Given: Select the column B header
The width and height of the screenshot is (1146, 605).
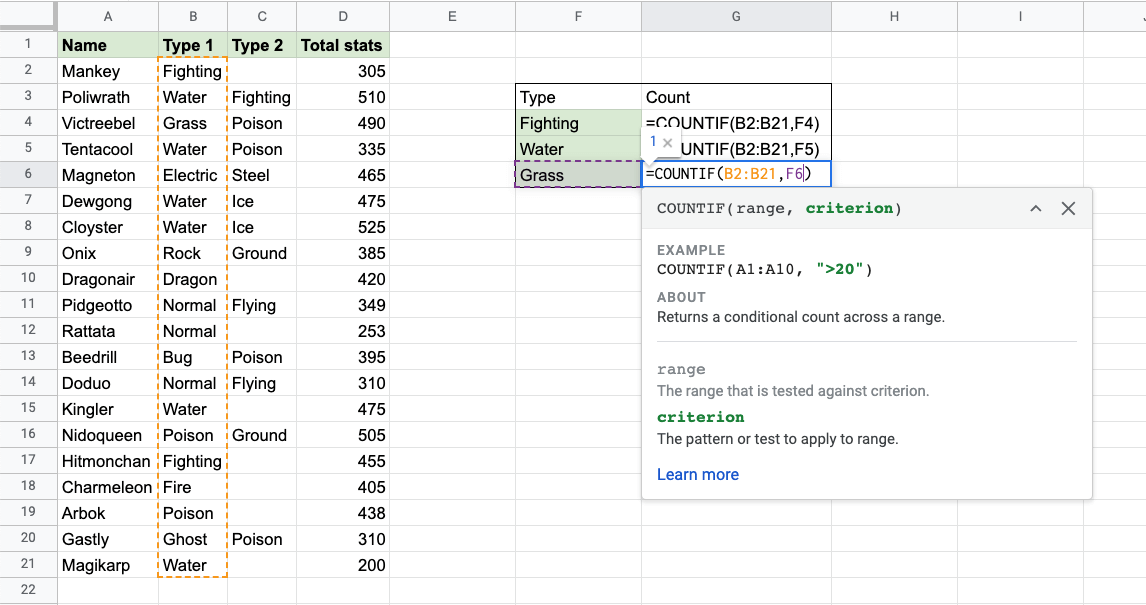Looking at the screenshot, I should tap(192, 15).
